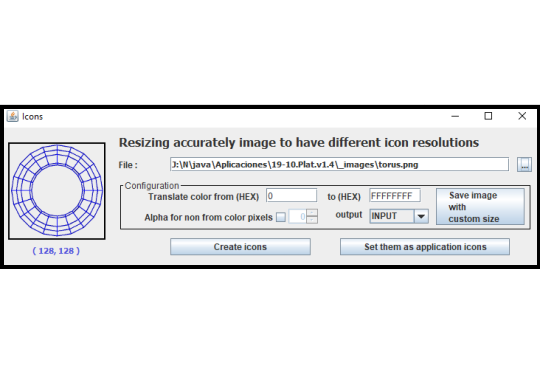The width and height of the screenshot is (540, 374).
Task: Click the alpha value spinner field
Action: [x=298, y=216]
